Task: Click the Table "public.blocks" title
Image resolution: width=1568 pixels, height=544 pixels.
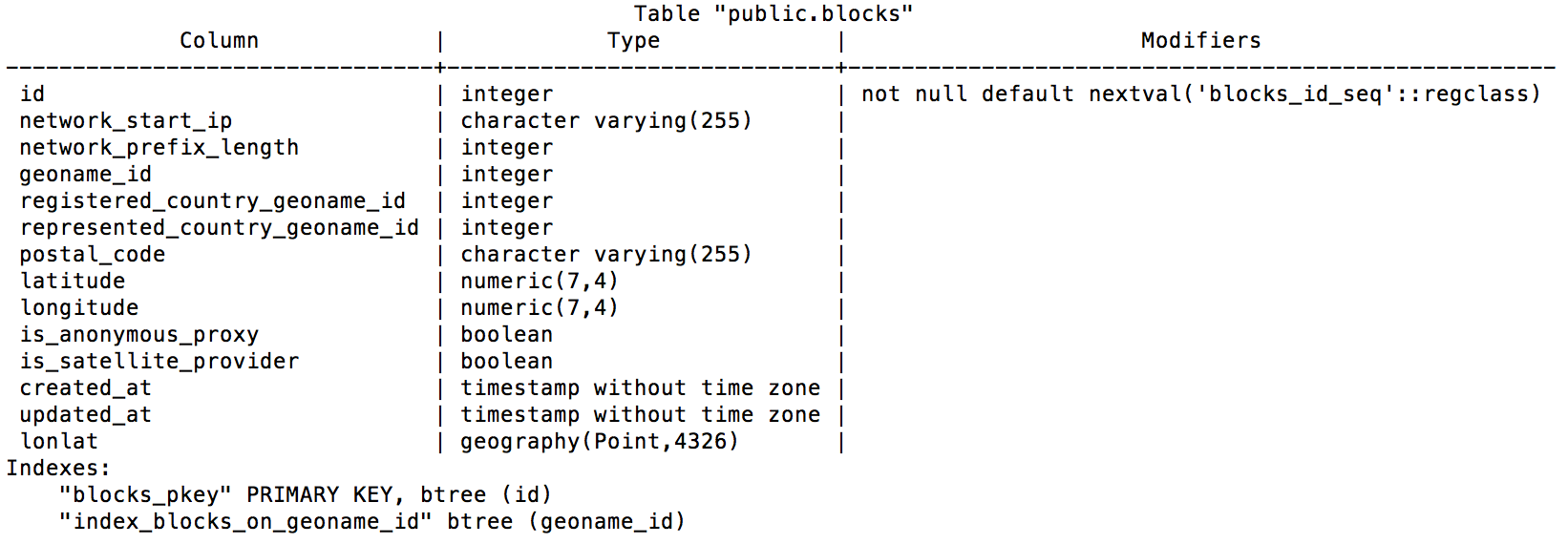Action: [773, 13]
